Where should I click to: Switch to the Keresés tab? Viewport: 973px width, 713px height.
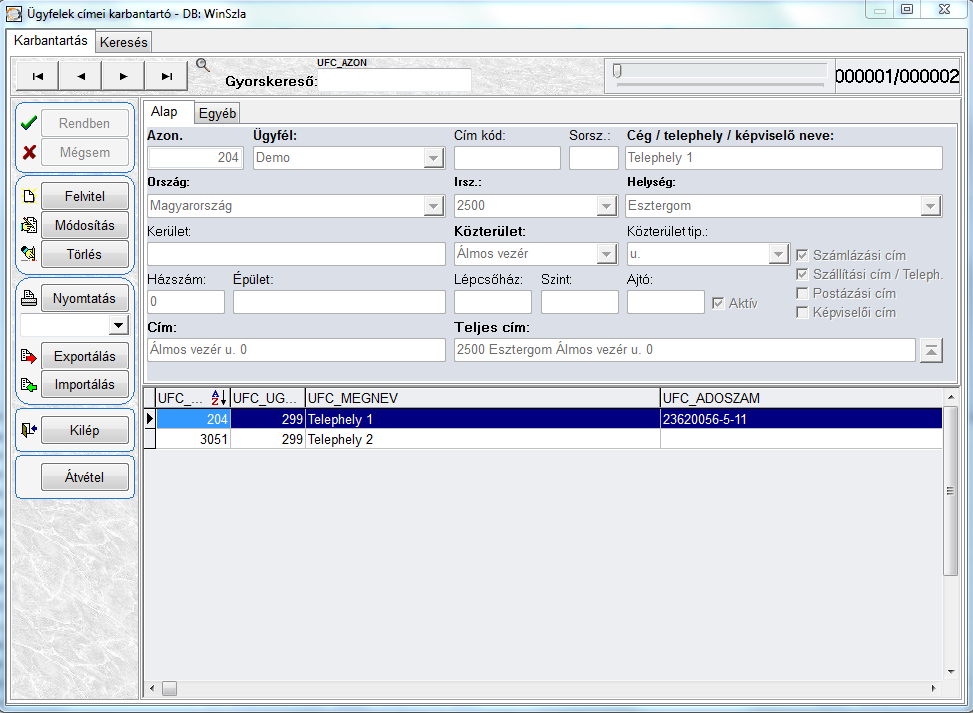[123, 42]
